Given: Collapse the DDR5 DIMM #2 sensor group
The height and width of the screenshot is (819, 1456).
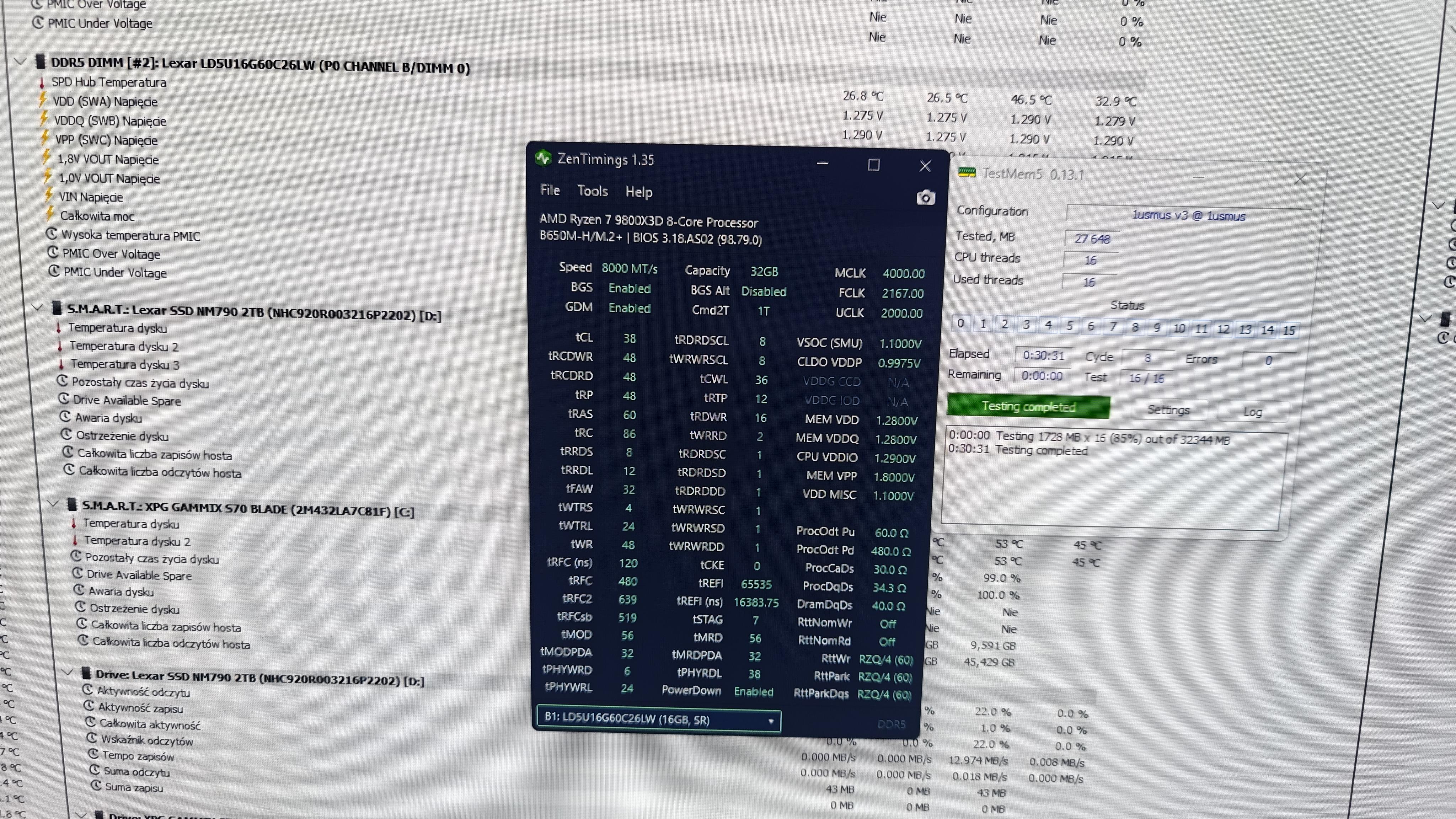Looking at the screenshot, I should pos(20,61).
